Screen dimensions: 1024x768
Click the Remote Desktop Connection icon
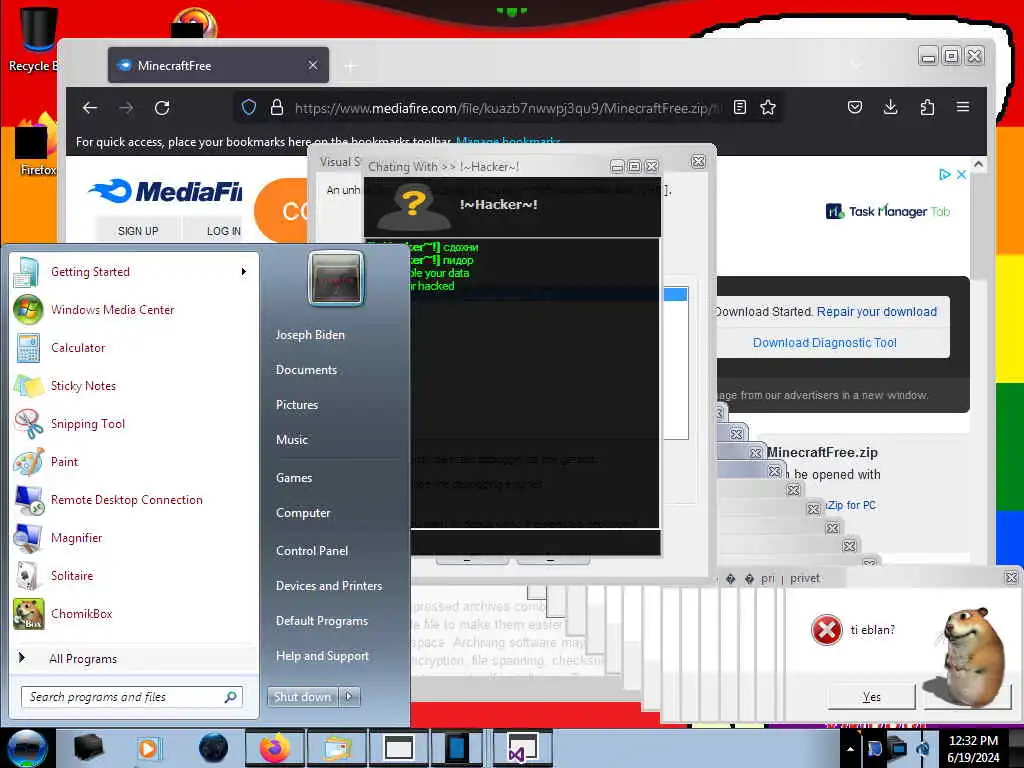[x=29, y=500]
